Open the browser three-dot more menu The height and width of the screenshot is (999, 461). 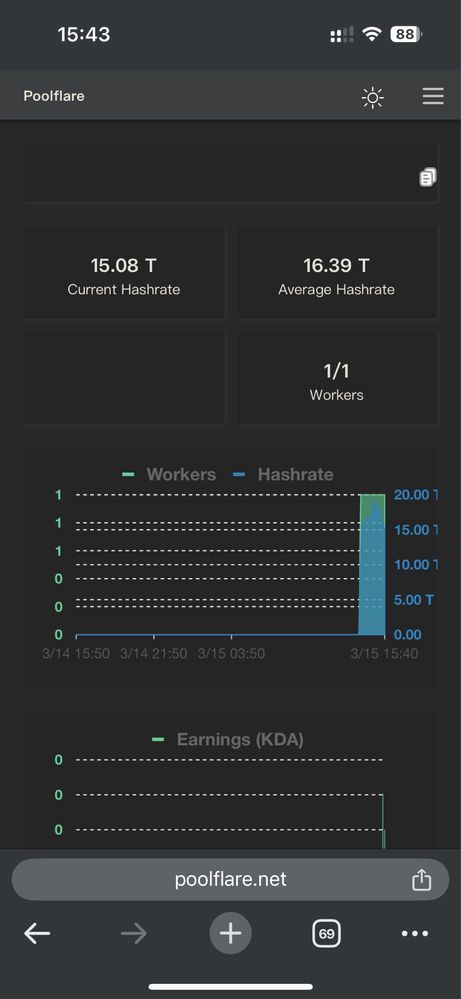coord(415,934)
